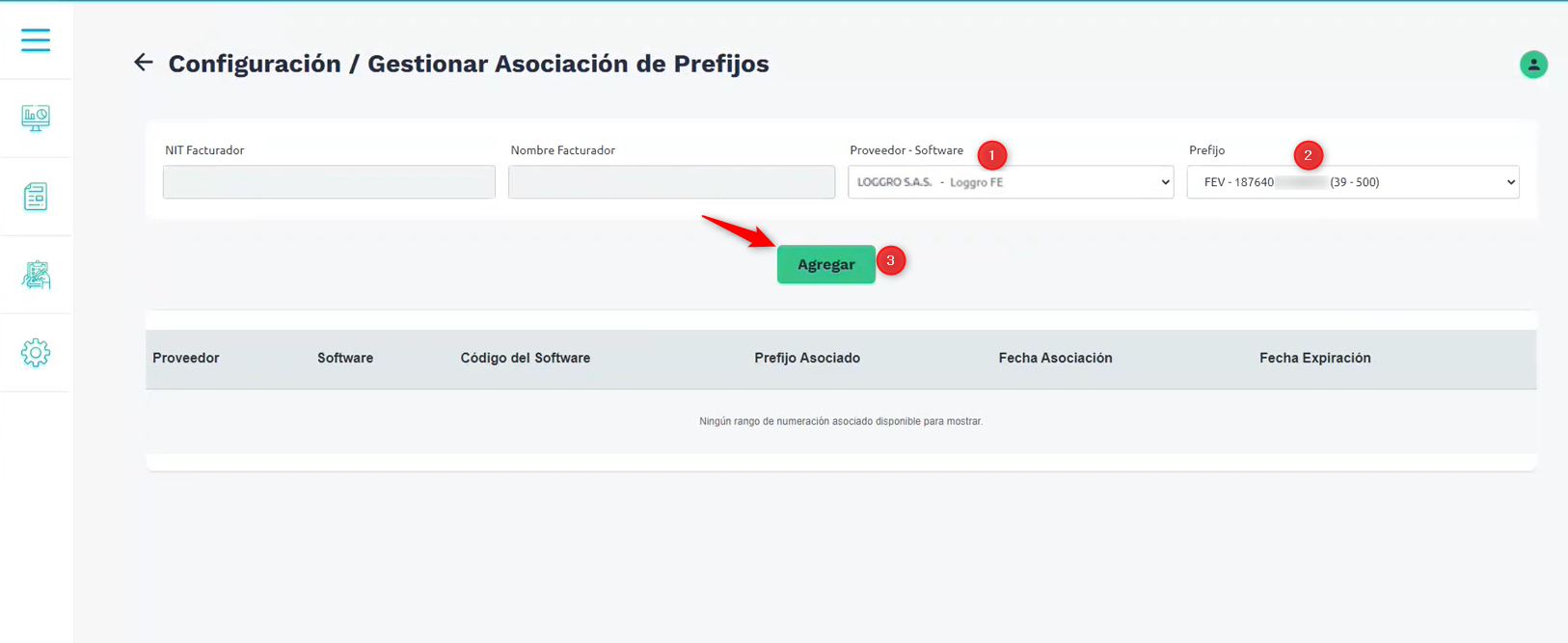Screen dimensions: 1568x643
Task: Open the Prefijo dropdown list
Action: 1352,182
